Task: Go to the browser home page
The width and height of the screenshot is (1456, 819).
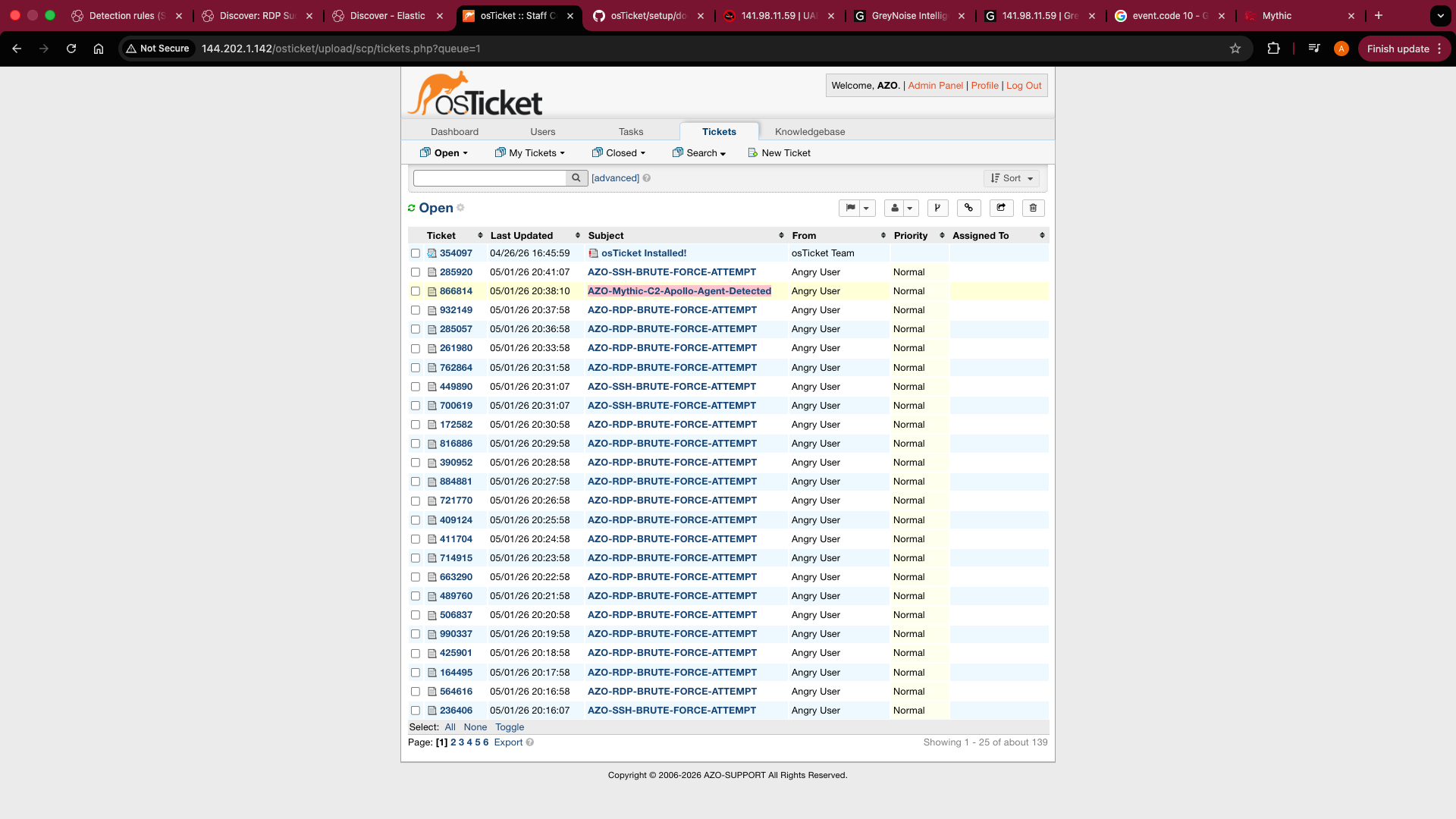Action: (99, 49)
